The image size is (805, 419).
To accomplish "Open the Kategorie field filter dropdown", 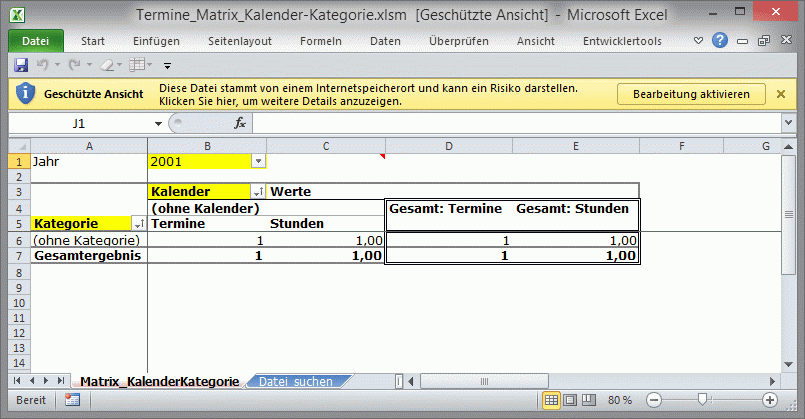I will point(138,224).
